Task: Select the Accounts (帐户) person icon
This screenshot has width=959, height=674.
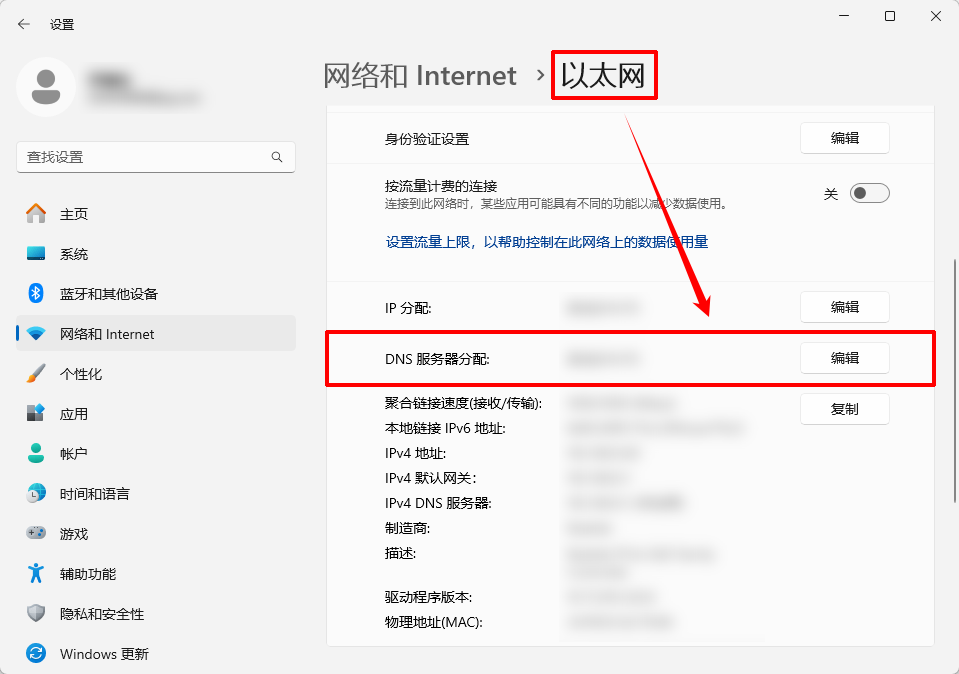Action: tap(36, 453)
